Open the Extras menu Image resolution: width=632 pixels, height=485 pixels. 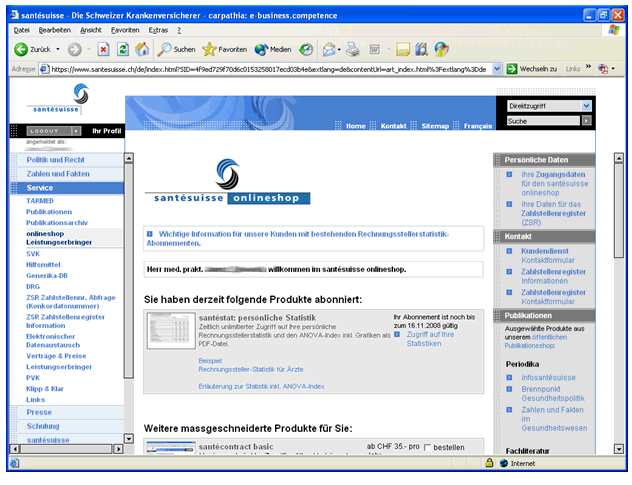tap(158, 30)
